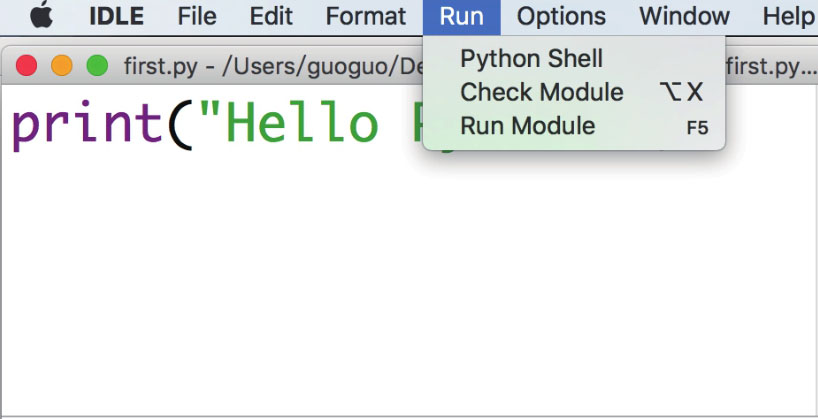Click the "Hello string in the code

coord(288,123)
